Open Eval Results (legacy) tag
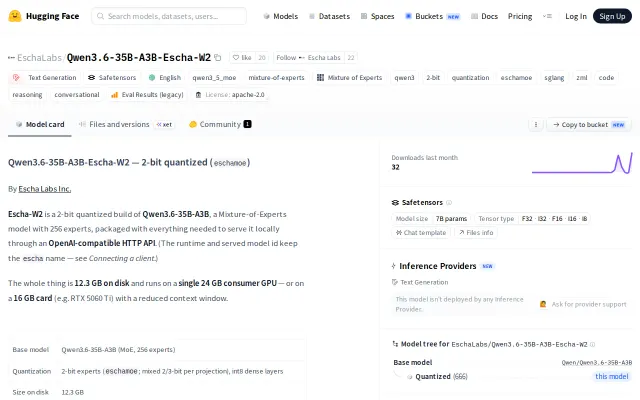 tap(147, 95)
